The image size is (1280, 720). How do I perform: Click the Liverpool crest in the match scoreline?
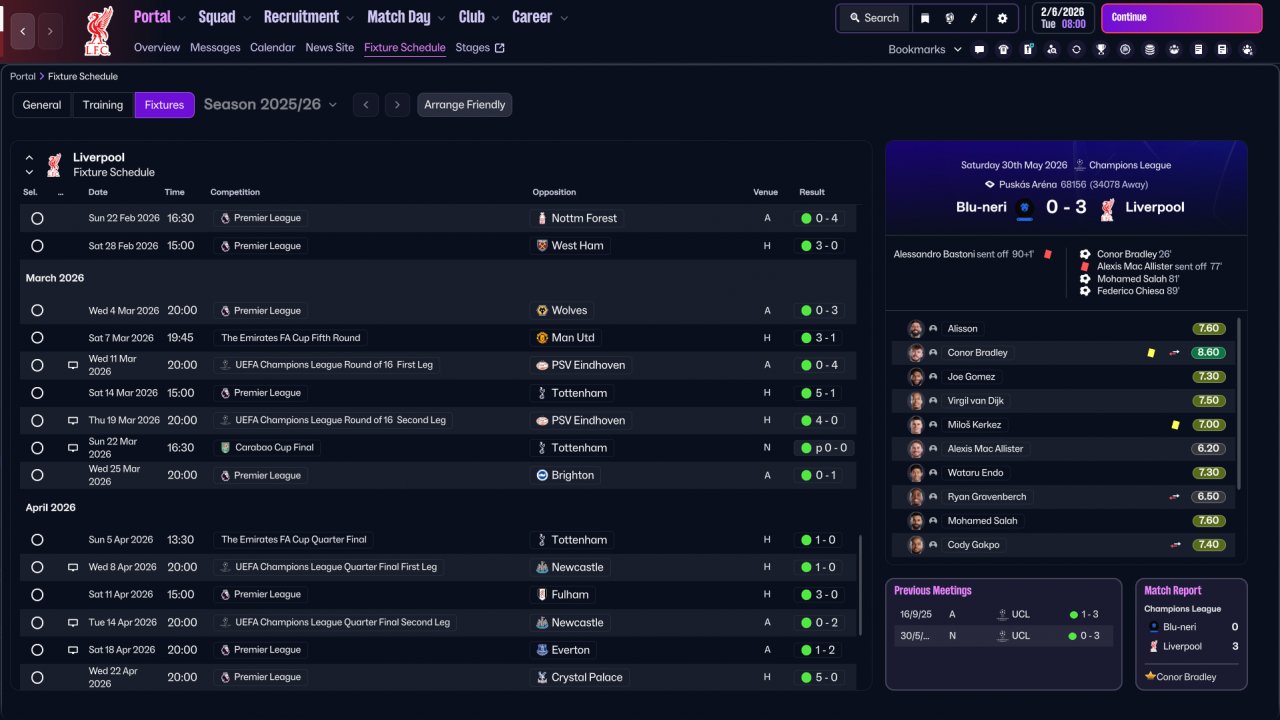[1107, 208]
